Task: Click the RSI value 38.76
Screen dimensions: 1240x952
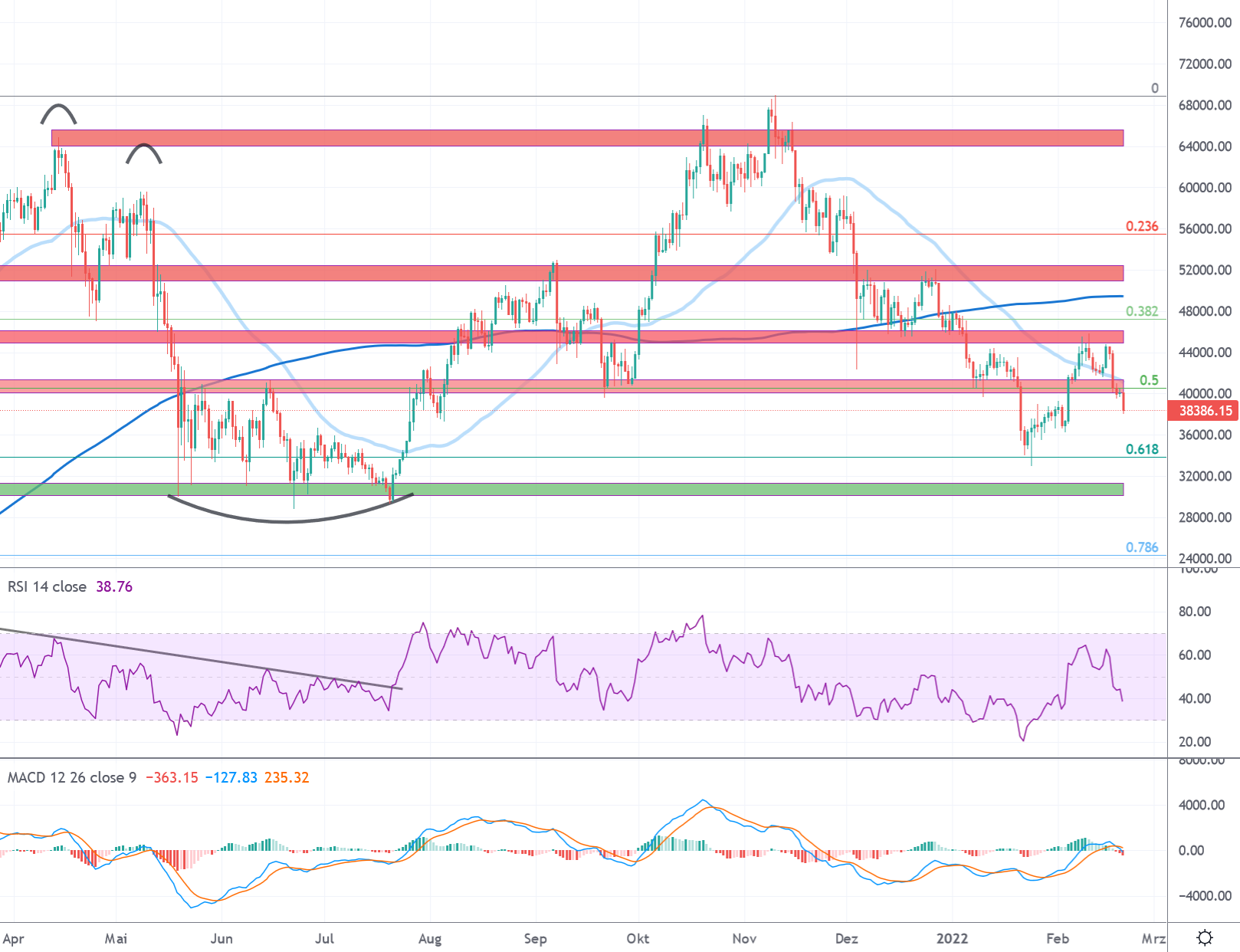Action: click(x=114, y=586)
